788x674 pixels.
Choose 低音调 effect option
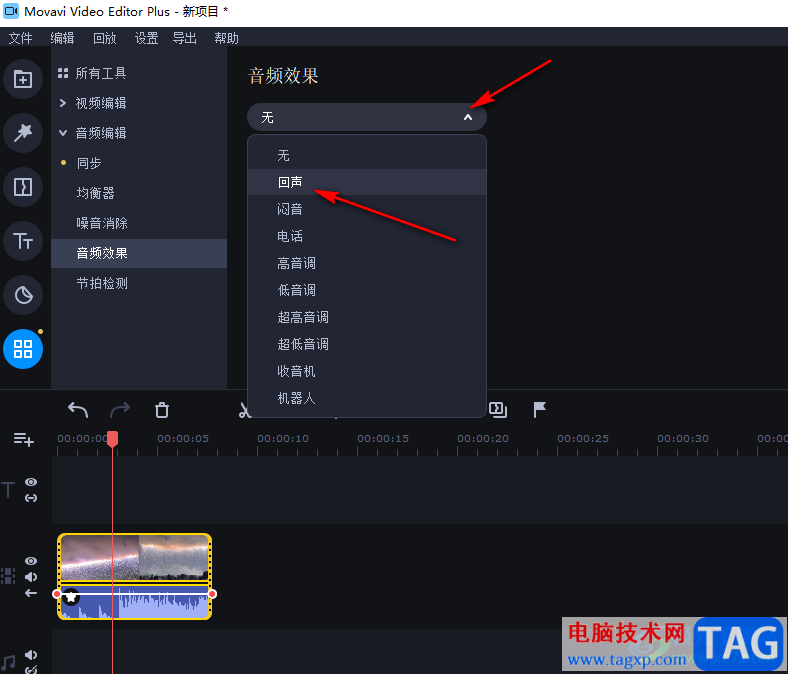[x=367, y=290]
